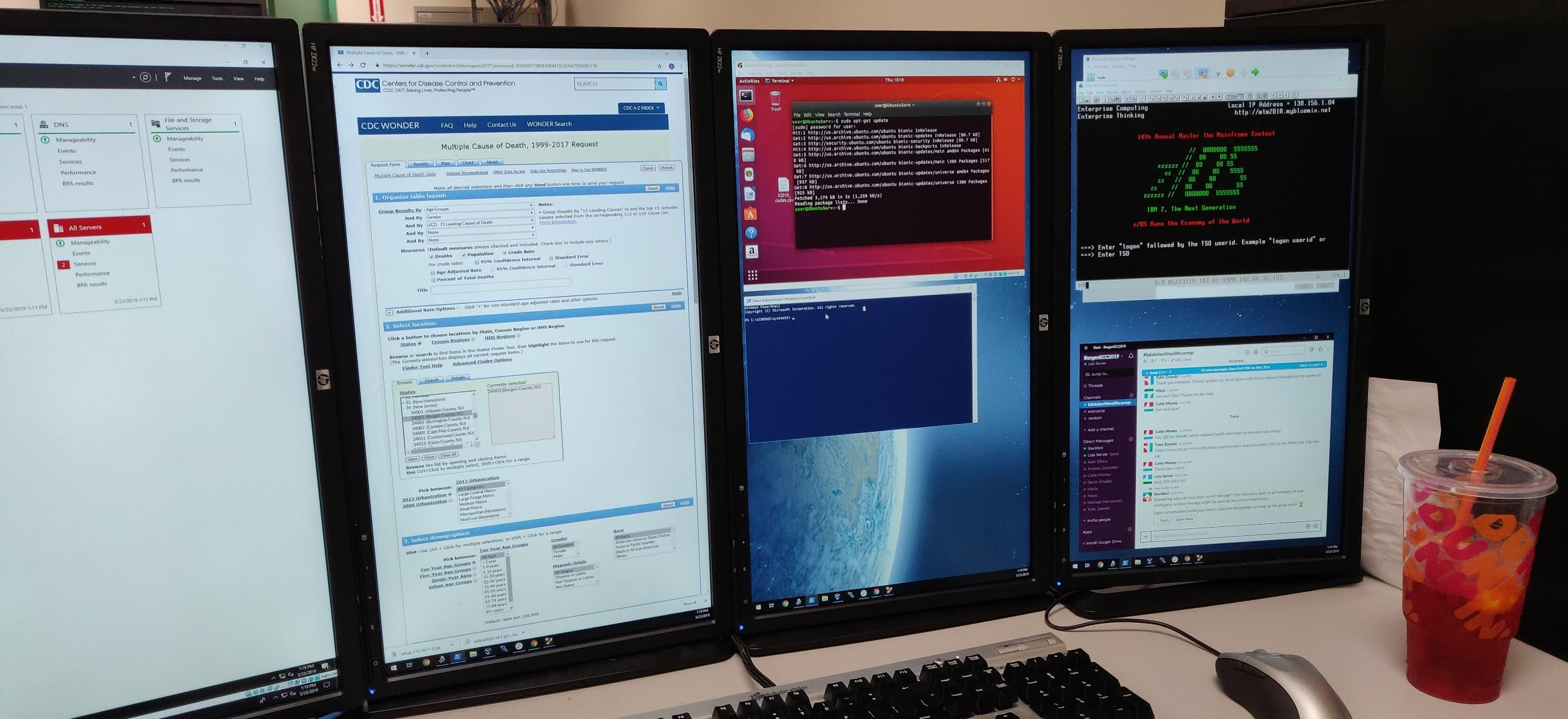Expand the CDC A-Z Index dropdown
The image size is (1568, 719).
coord(640,108)
